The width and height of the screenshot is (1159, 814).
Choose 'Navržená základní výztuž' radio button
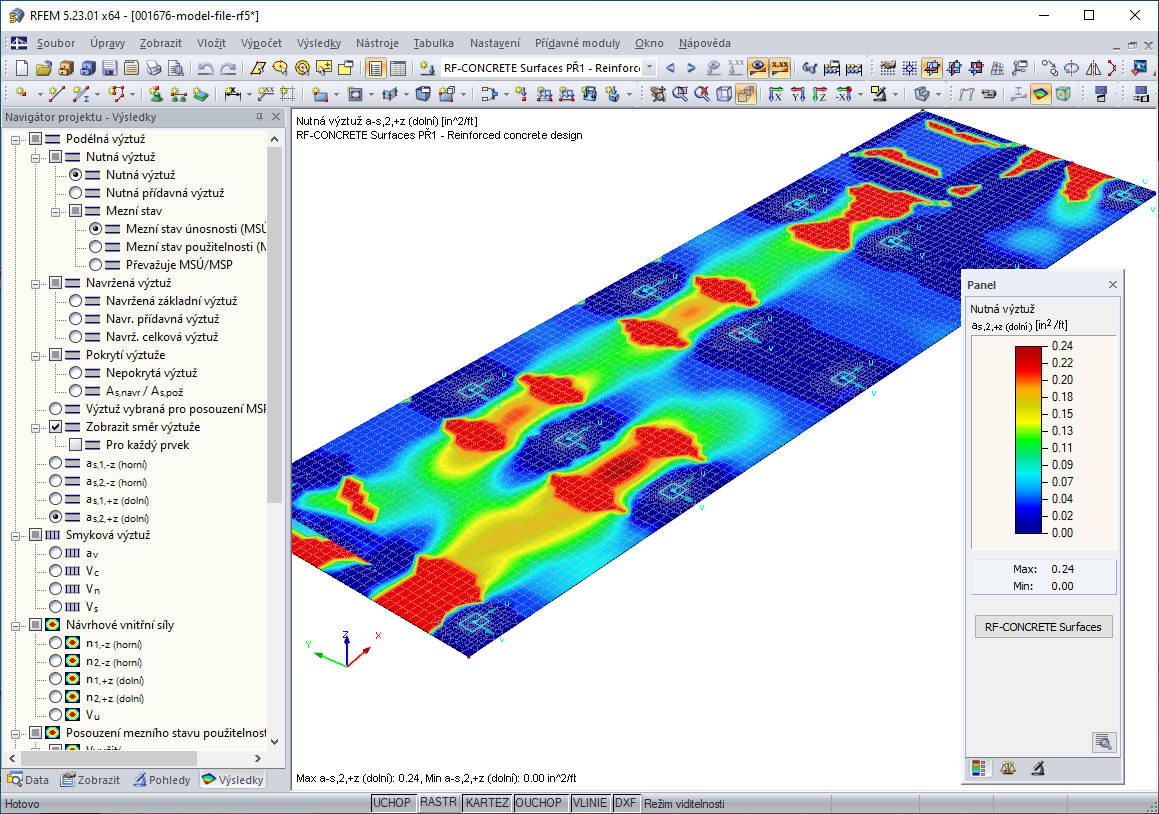[75, 301]
